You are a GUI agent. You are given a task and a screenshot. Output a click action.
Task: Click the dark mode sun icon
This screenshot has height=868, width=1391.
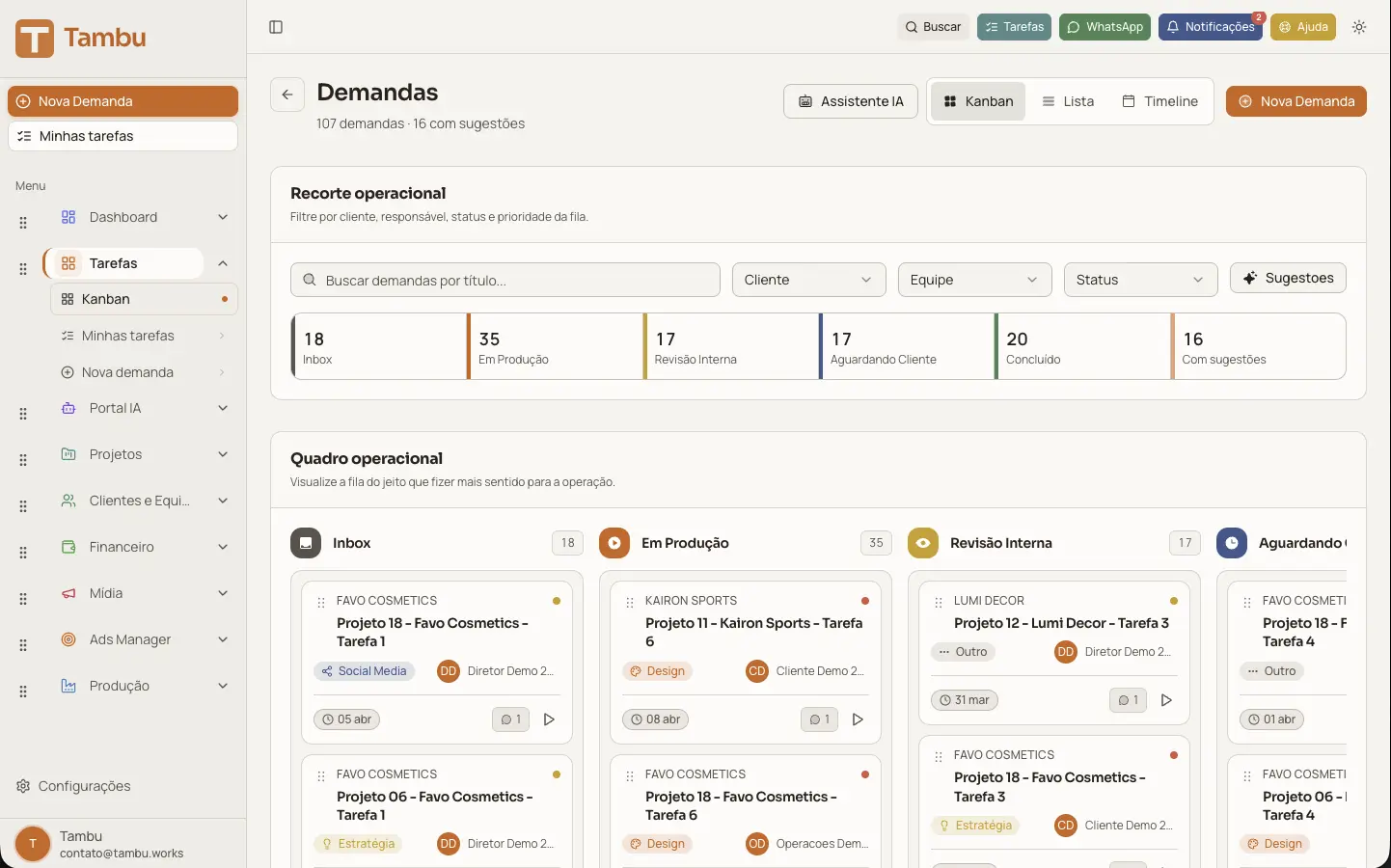click(1359, 26)
